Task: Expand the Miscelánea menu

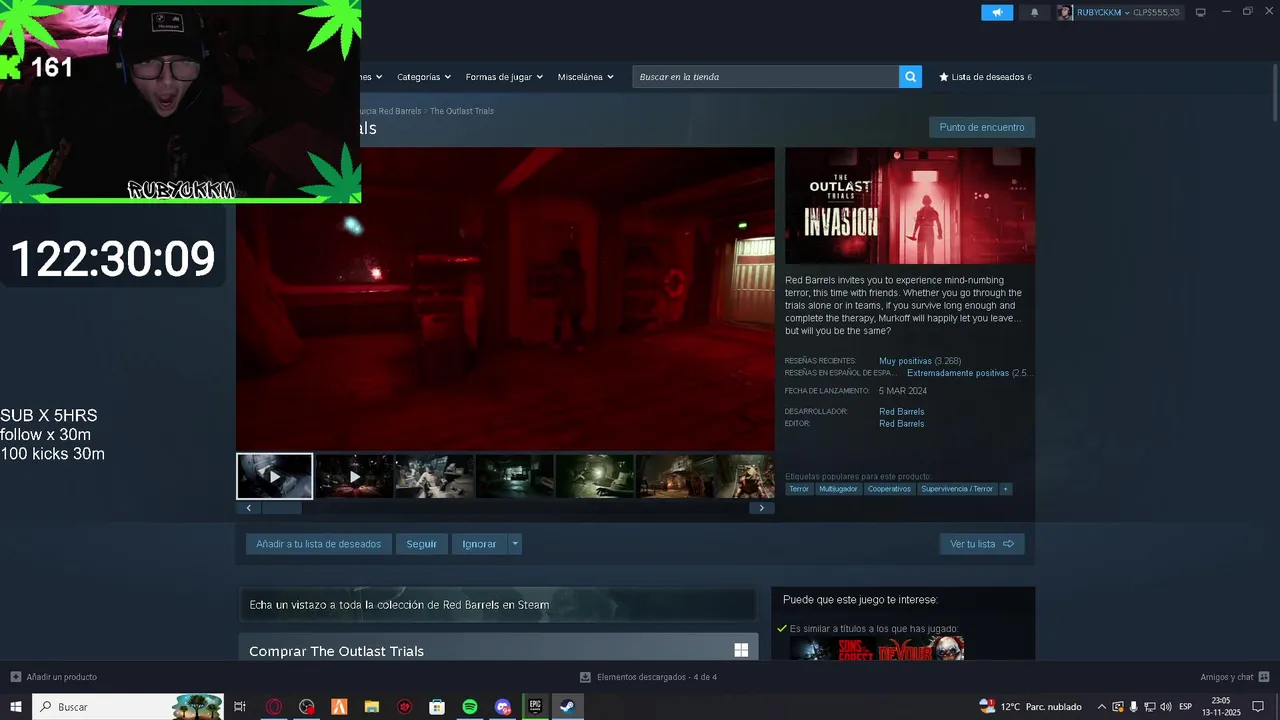Action: tap(586, 77)
